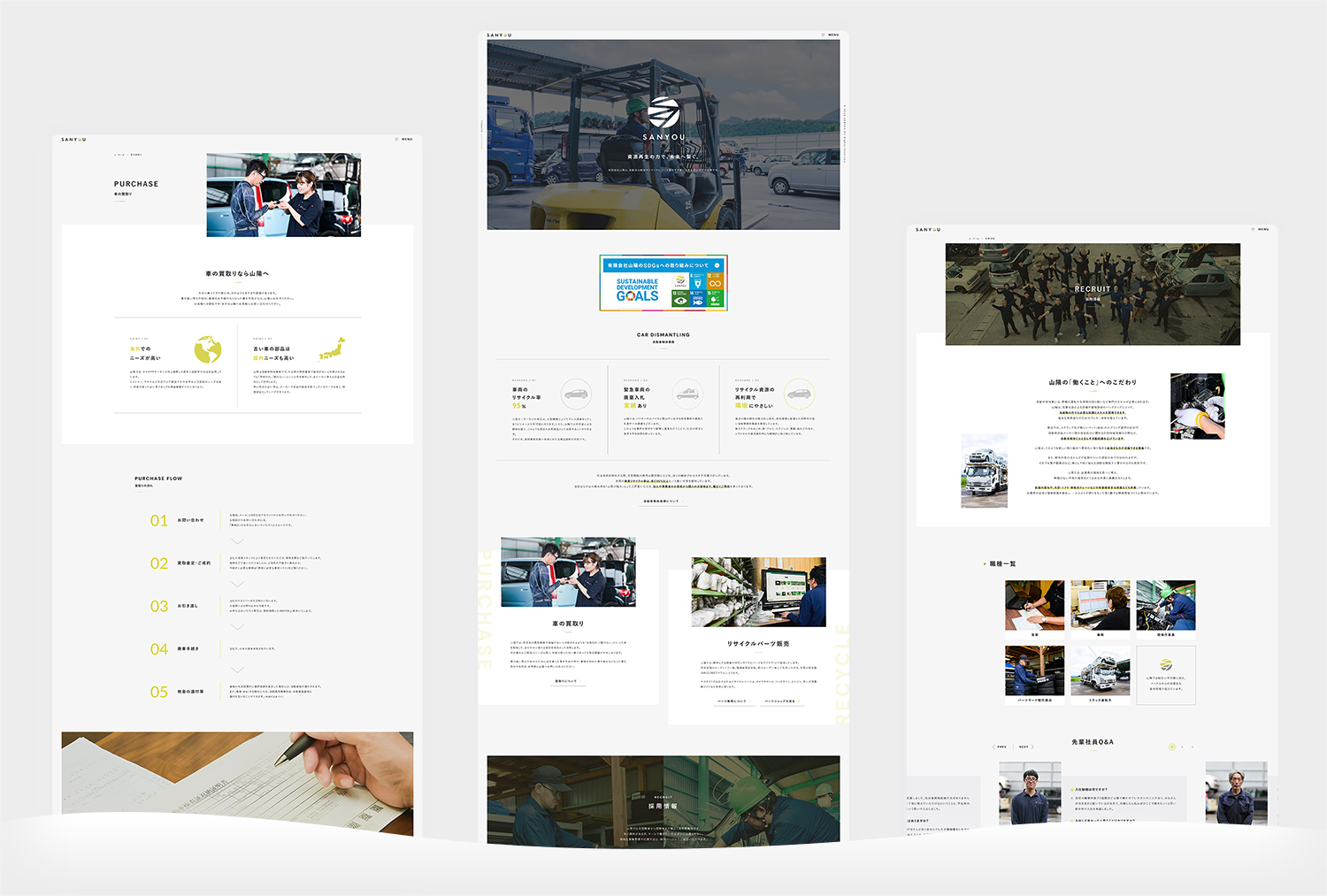Image resolution: width=1327 pixels, height=896 pixels.
Task: Select the highlighted first Q&A pagination dot
Action: (1172, 747)
